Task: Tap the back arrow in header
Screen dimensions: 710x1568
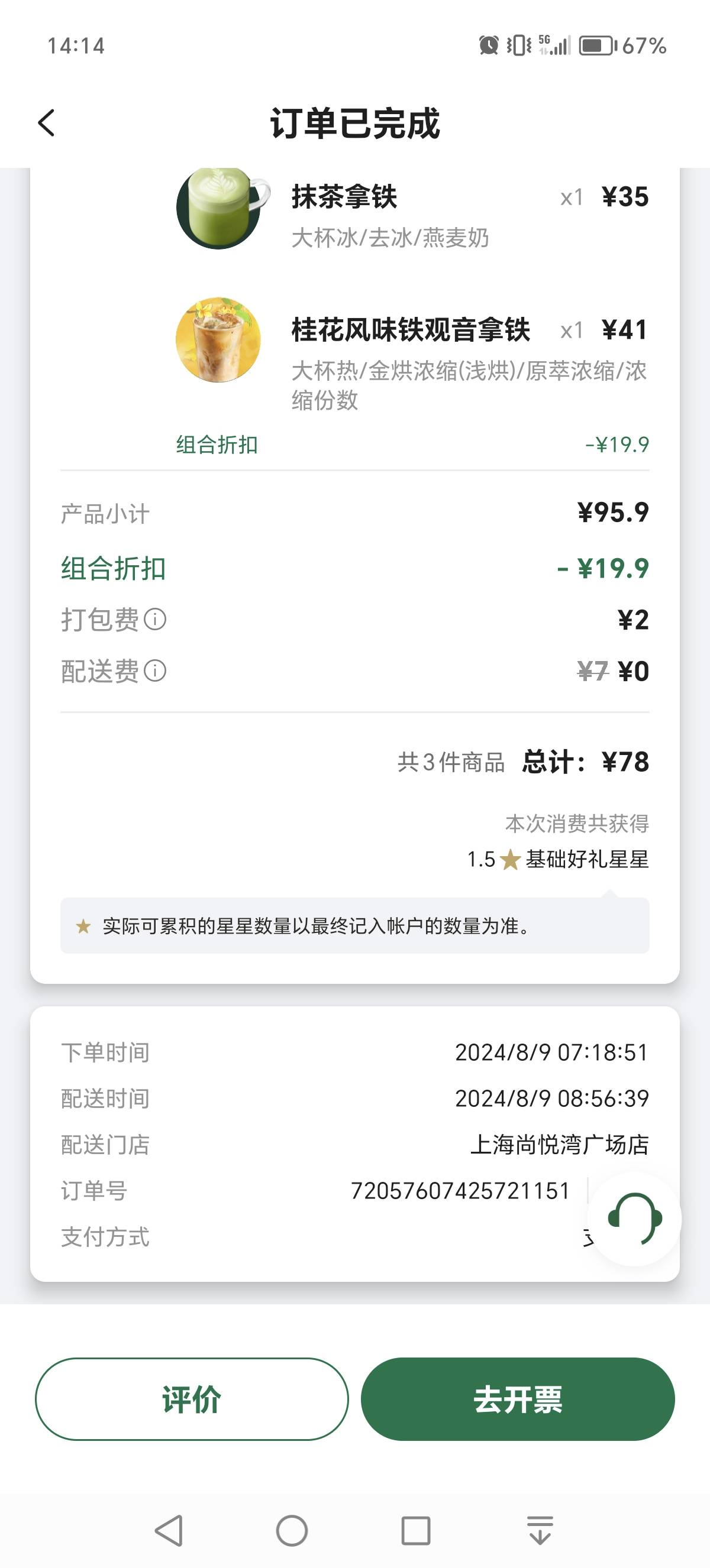Action: point(46,123)
